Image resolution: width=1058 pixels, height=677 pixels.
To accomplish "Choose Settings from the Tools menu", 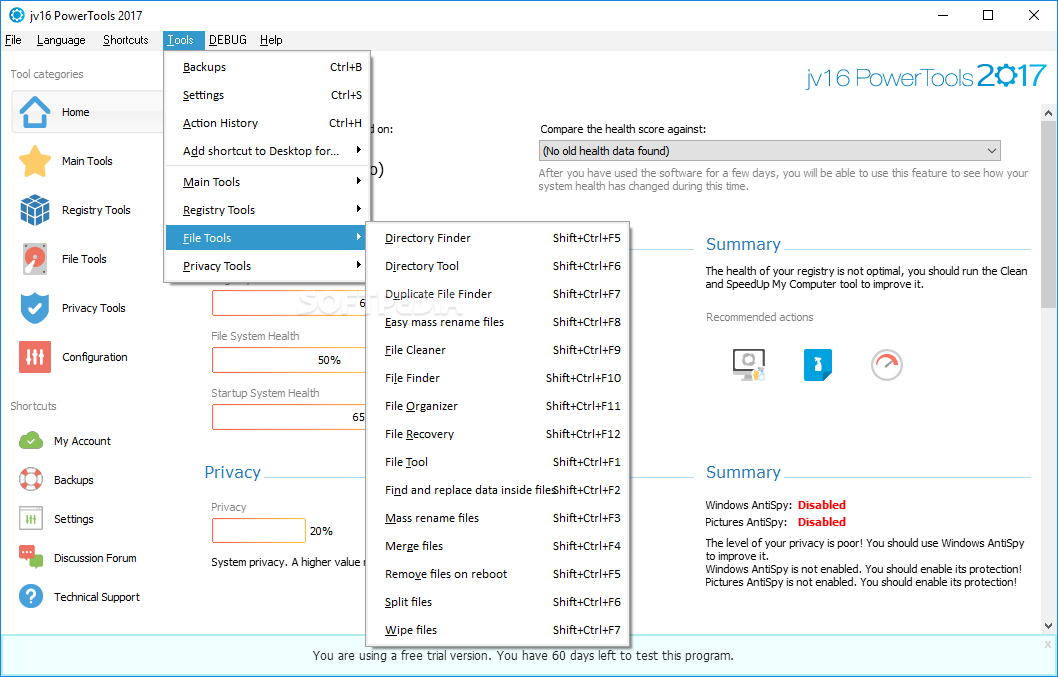I will point(269,95).
